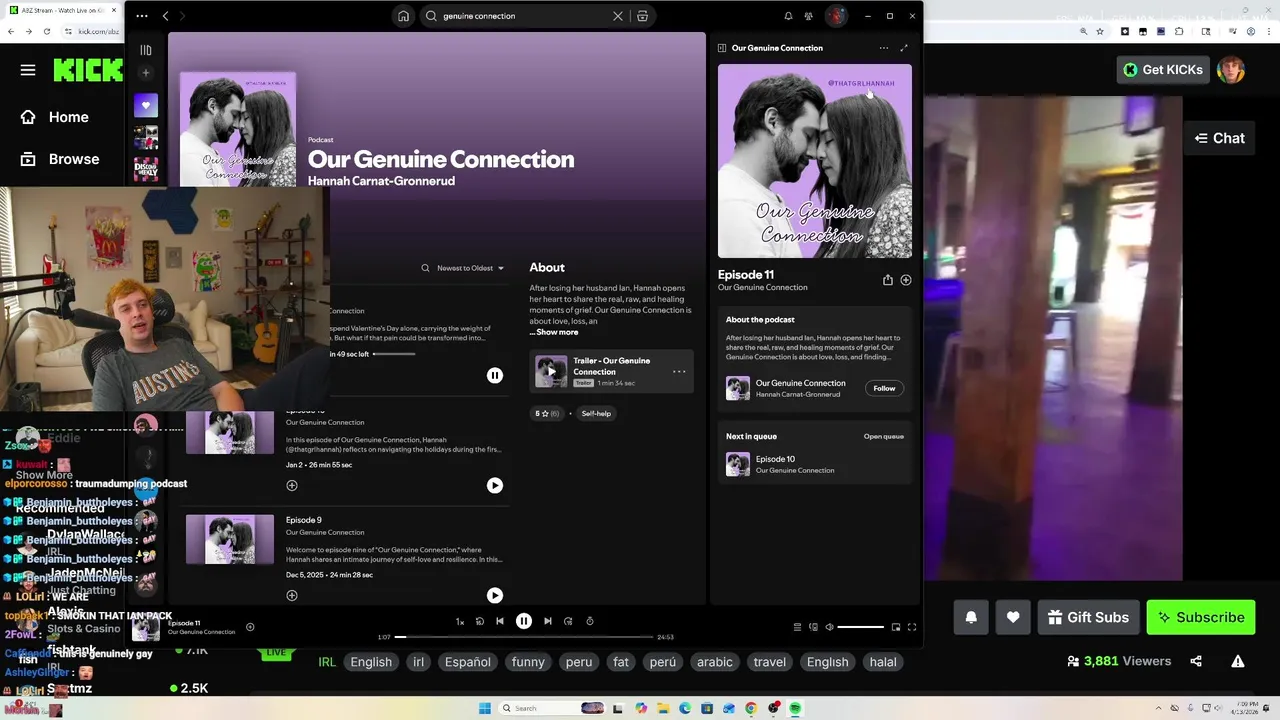Open Connect to a device
This screenshot has width=1280, height=720.
tap(813, 627)
